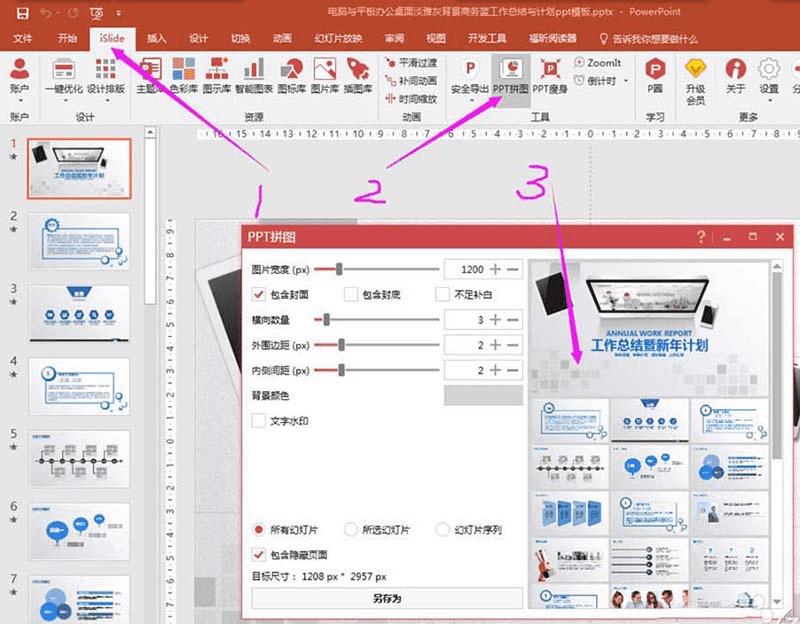Open the 图片库 picture library
Image resolution: width=800 pixels, height=624 pixels.
(x=324, y=76)
